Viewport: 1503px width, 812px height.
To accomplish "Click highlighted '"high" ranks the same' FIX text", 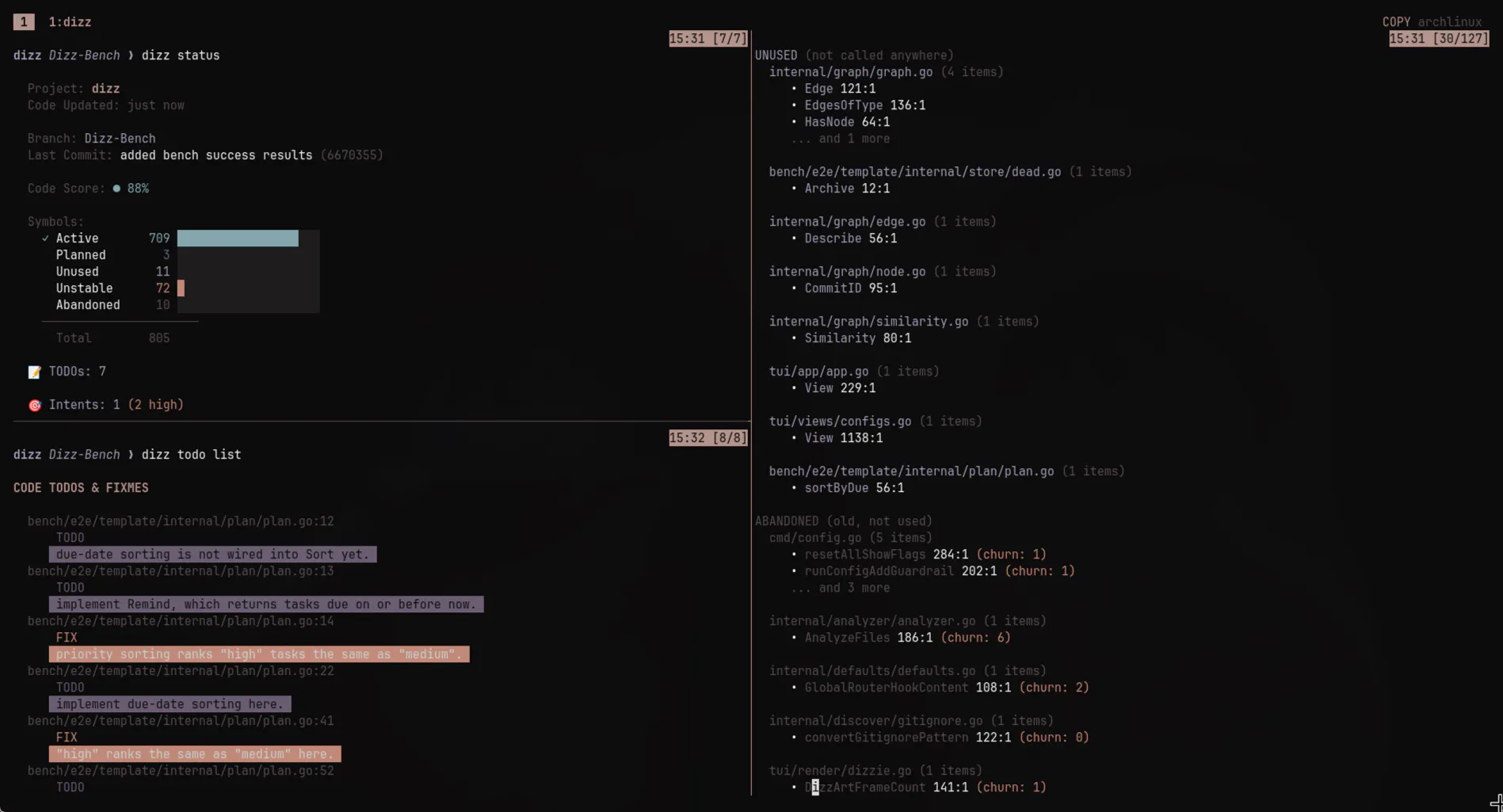I will coord(195,754).
